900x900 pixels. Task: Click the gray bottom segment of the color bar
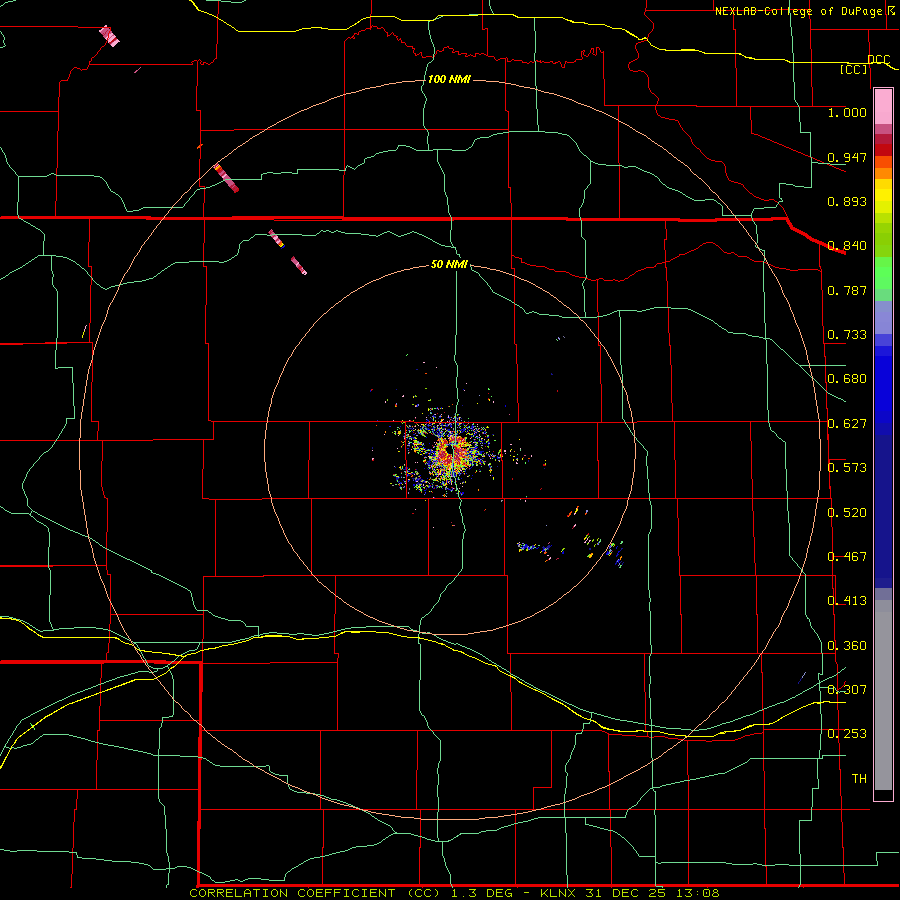coord(883,695)
